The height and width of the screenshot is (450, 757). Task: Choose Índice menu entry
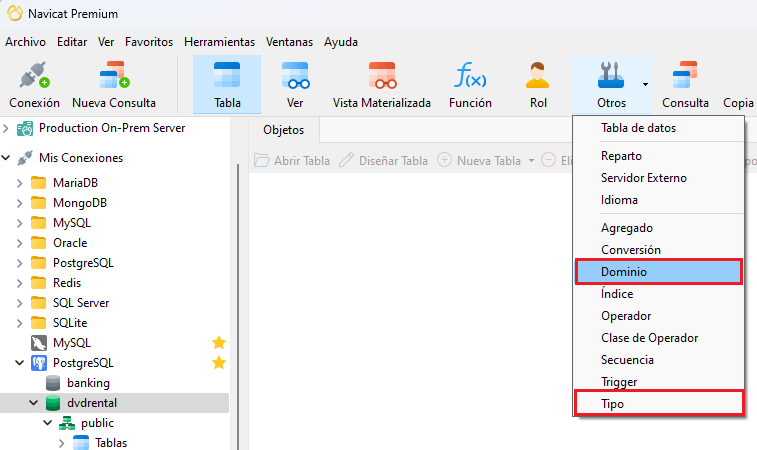(659, 294)
